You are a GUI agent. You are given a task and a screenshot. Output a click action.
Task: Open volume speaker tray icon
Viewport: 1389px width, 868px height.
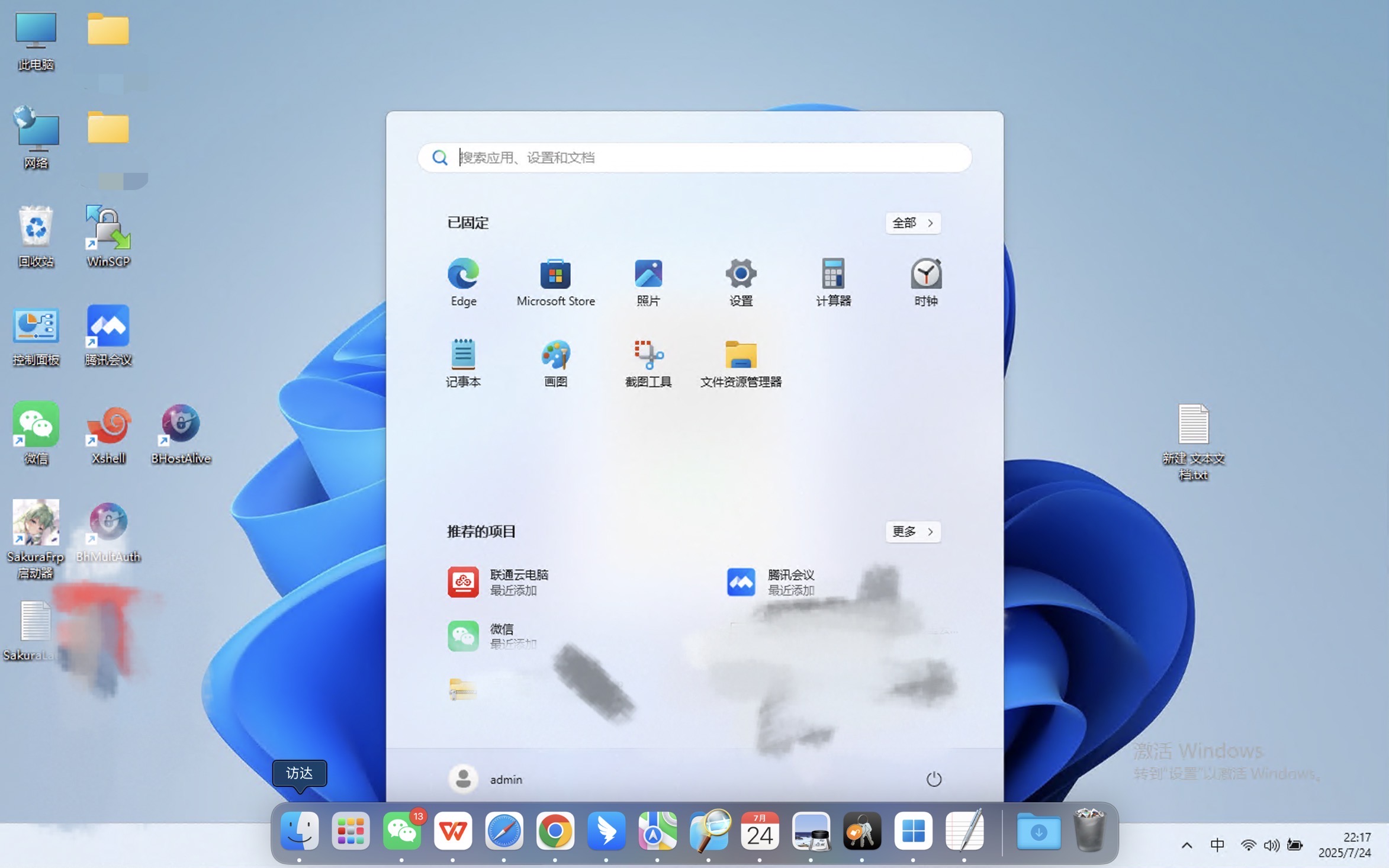[x=1271, y=845]
